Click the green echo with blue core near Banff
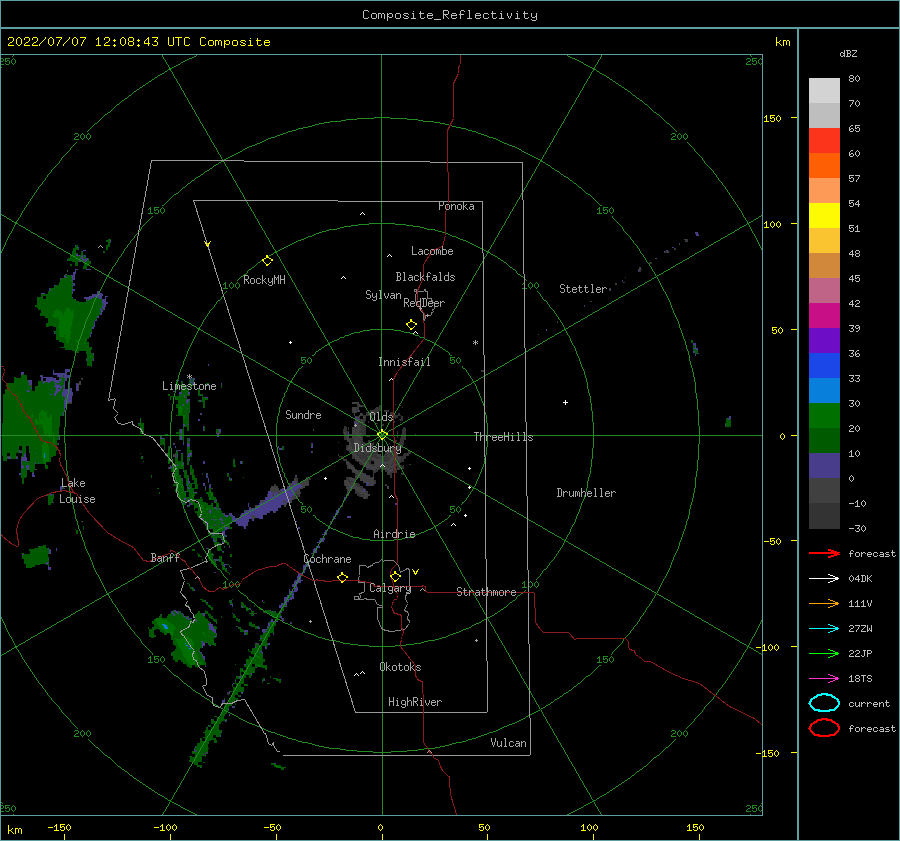This screenshot has height=841, width=900. click(x=184, y=638)
